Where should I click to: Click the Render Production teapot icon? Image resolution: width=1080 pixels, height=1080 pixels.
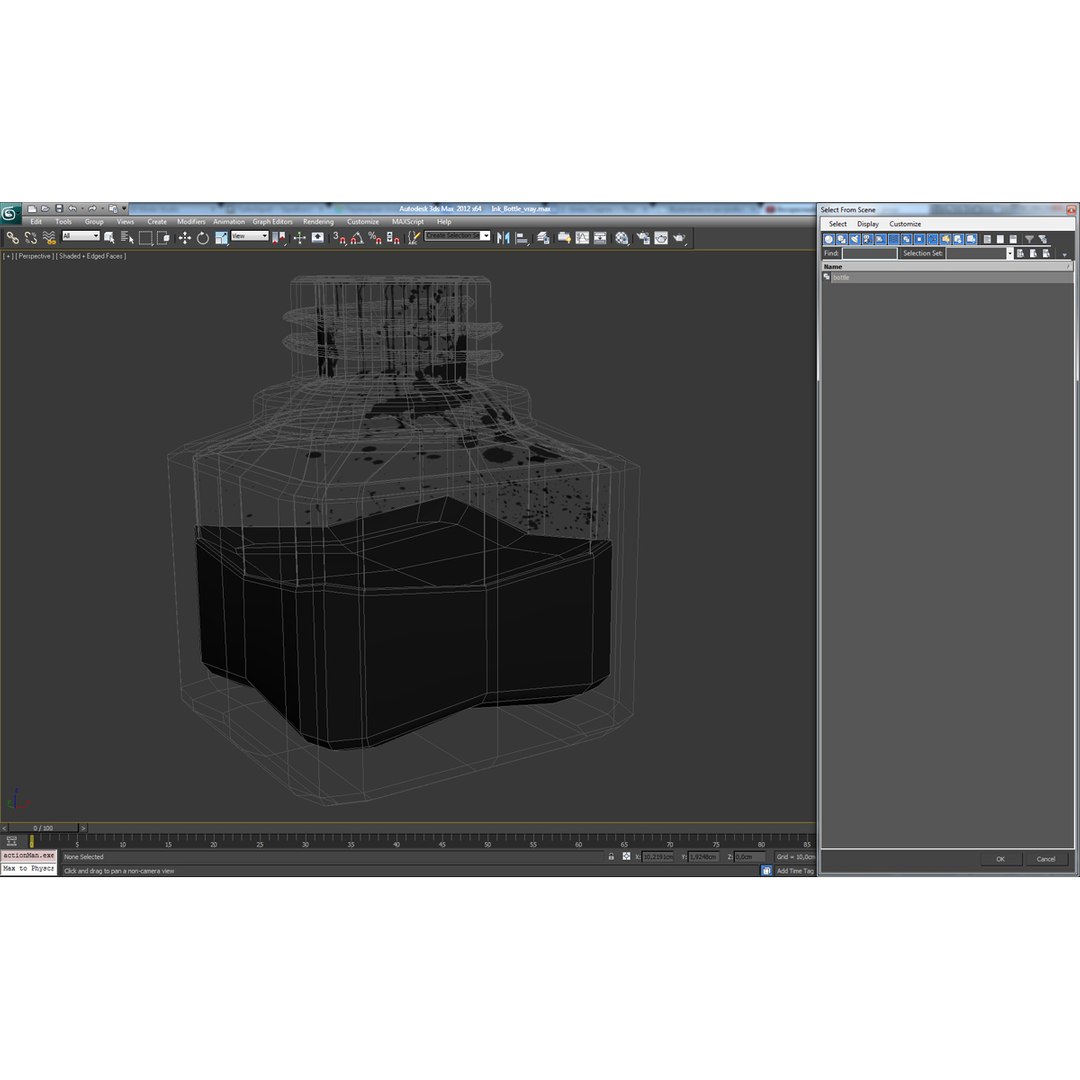tap(680, 238)
